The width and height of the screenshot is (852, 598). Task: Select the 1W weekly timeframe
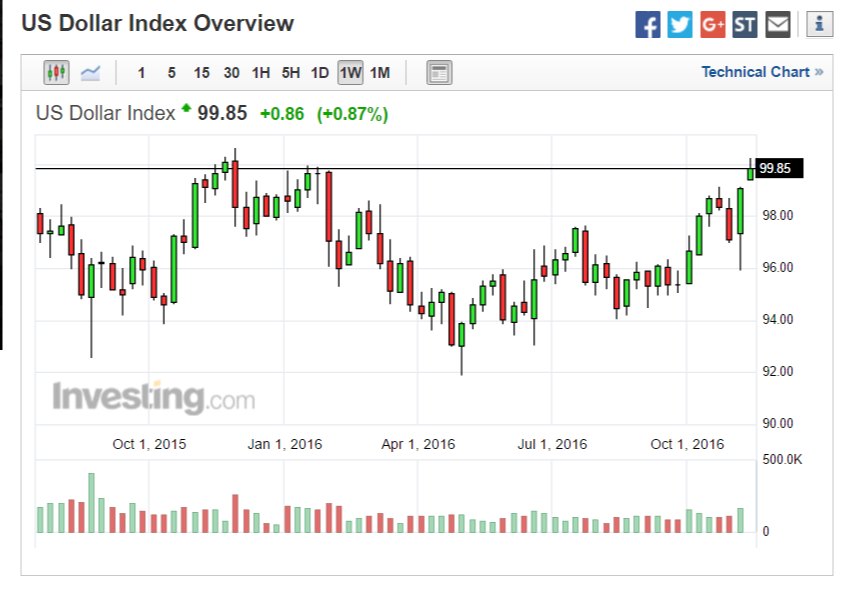point(350,73)
